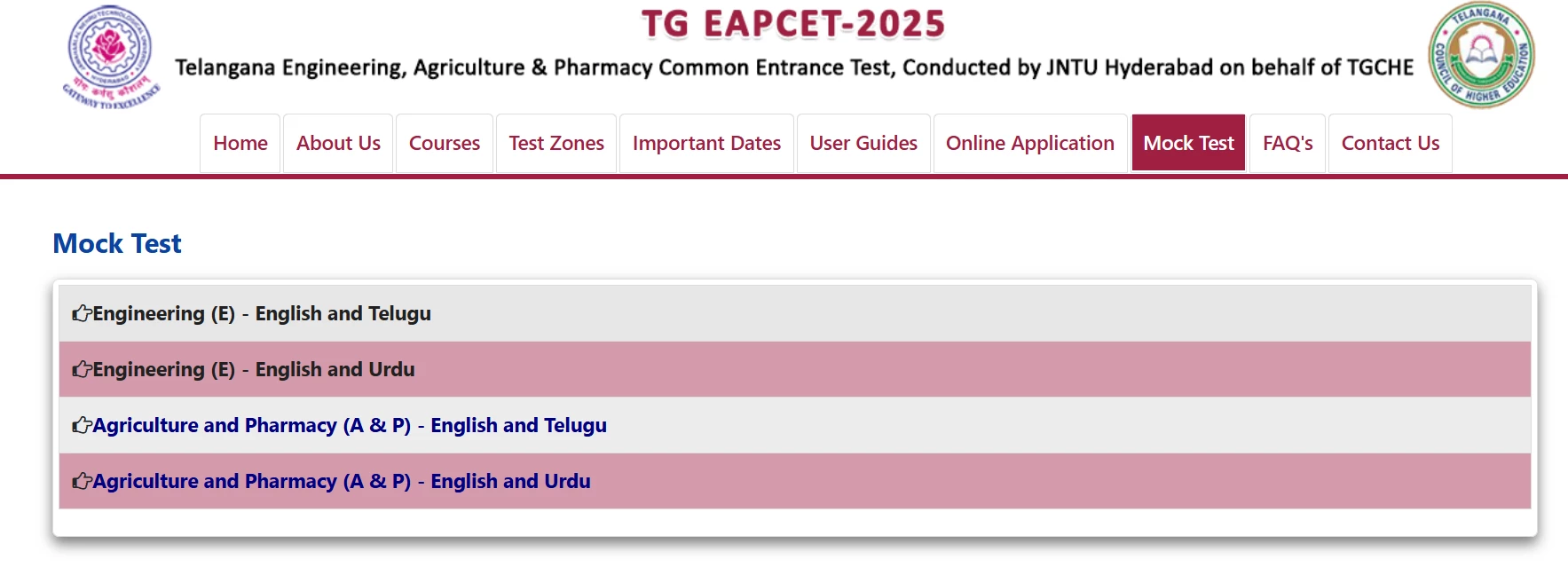Start Agriculture and Pharmacy English and Telugu test
This screenshot has height=583, width=1568.
350,425
